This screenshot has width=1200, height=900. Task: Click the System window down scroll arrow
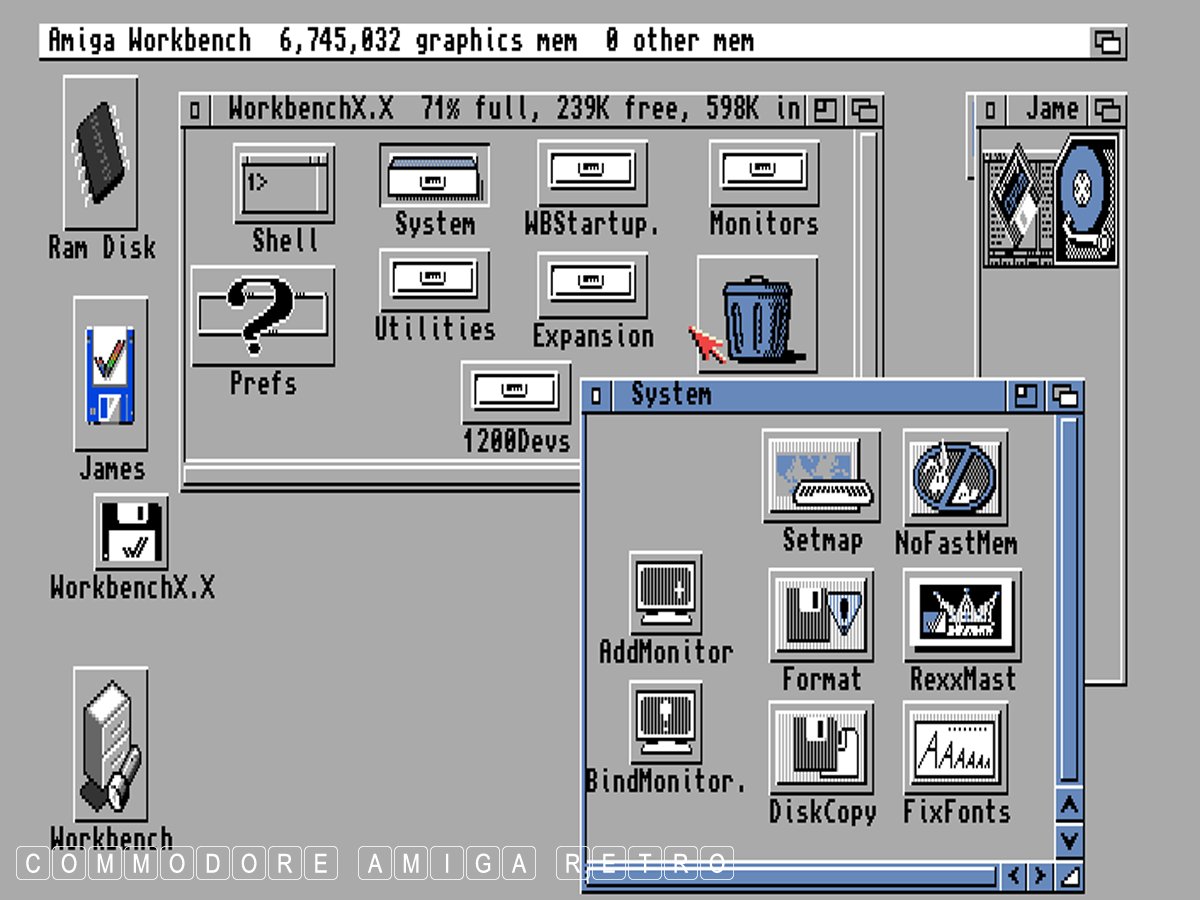coord(1069,840)
